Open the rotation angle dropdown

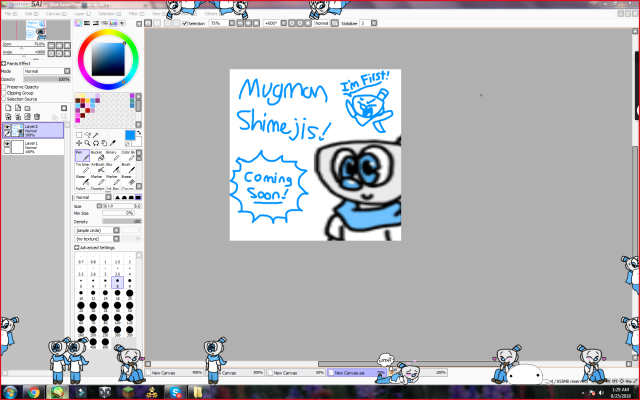pos(284,23)
